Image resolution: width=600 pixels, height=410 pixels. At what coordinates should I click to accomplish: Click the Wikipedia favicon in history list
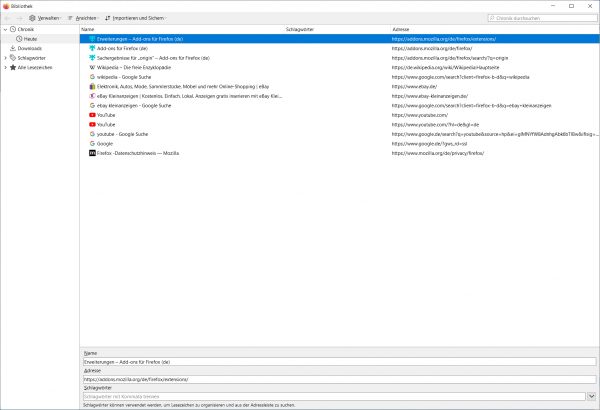click(x=92, y=67)
